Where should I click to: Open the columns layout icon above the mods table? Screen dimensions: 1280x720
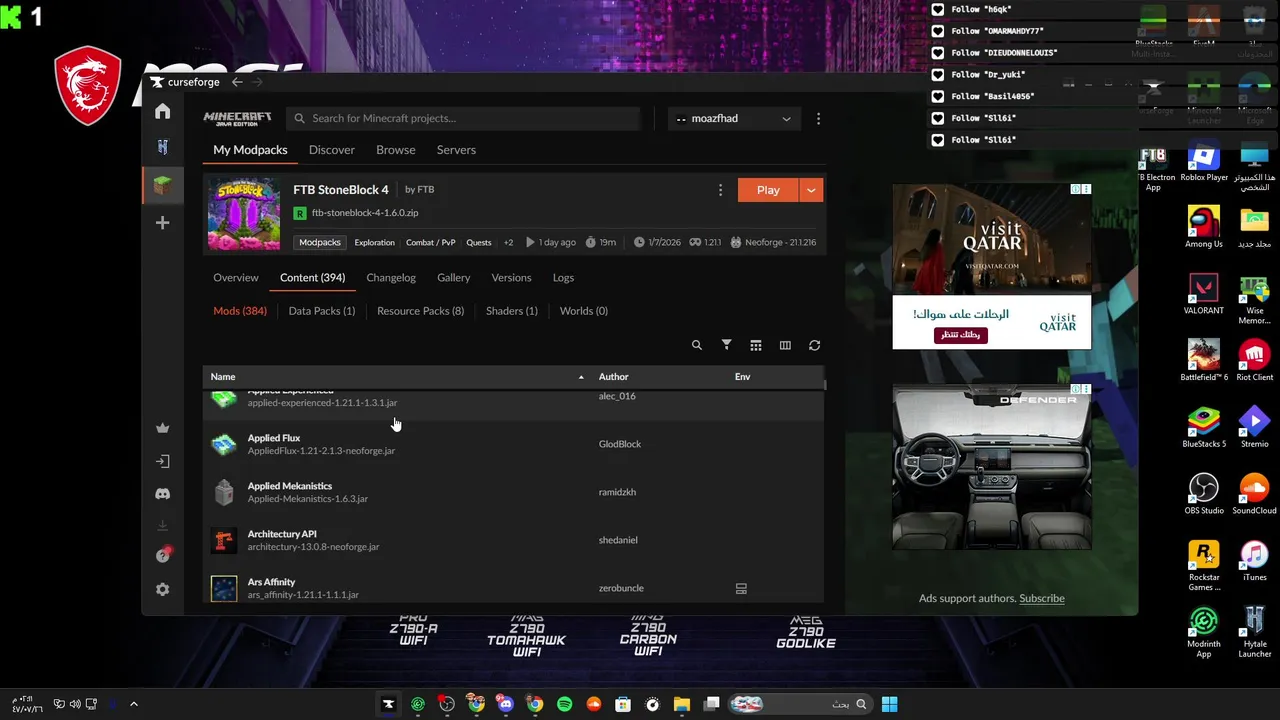[x=785, y=345]
